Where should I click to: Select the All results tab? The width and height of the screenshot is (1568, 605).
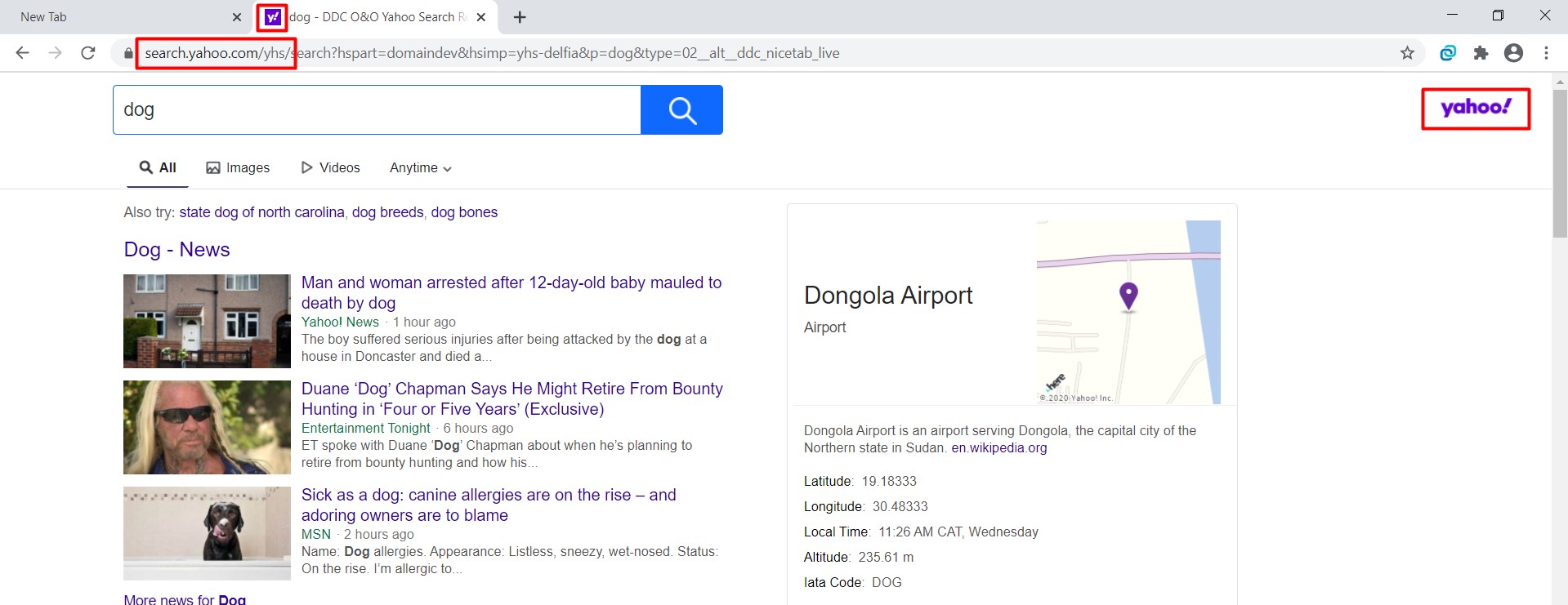(x=158, y=167)
